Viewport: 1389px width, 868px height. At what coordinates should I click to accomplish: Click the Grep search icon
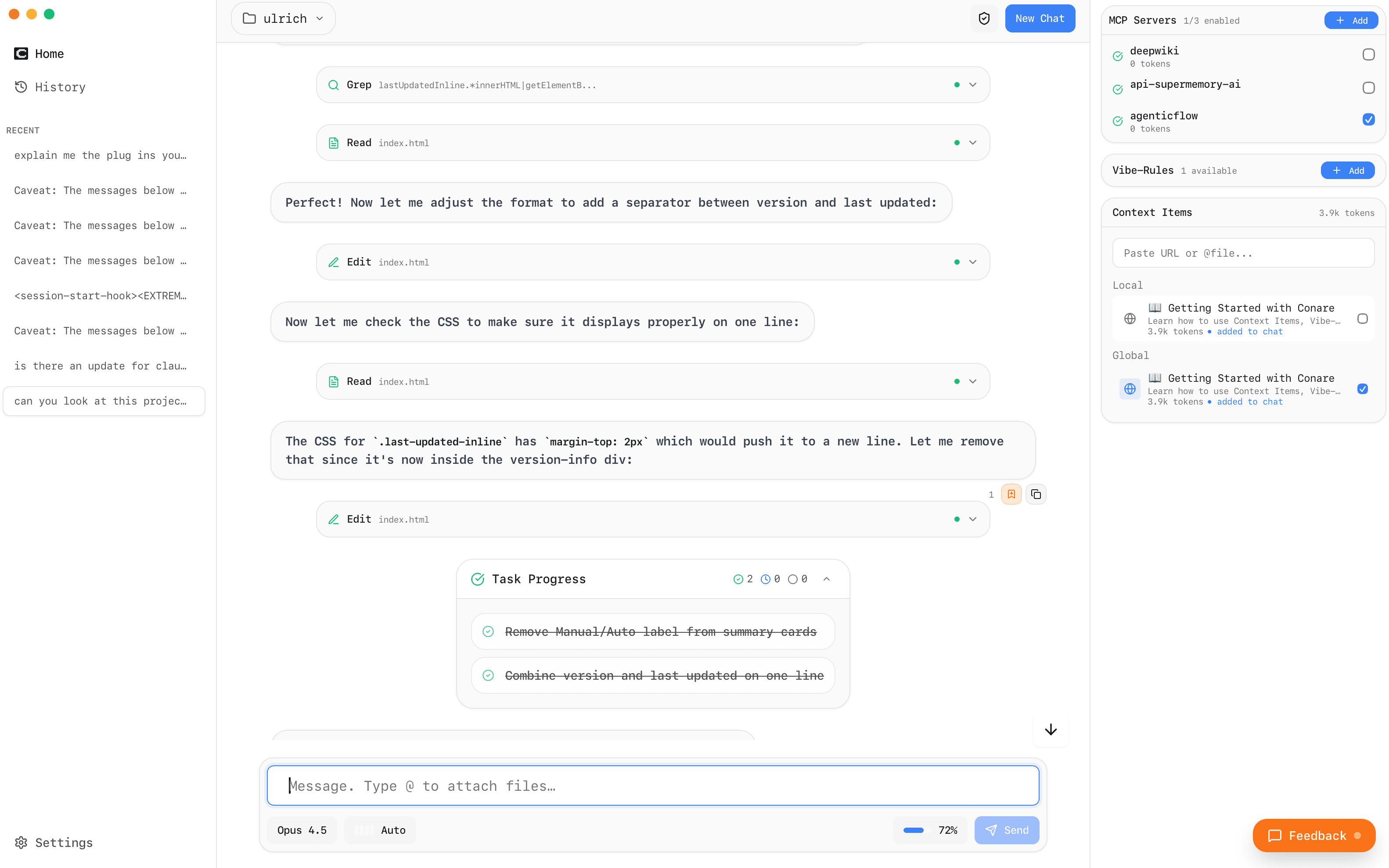coord(333,85)
